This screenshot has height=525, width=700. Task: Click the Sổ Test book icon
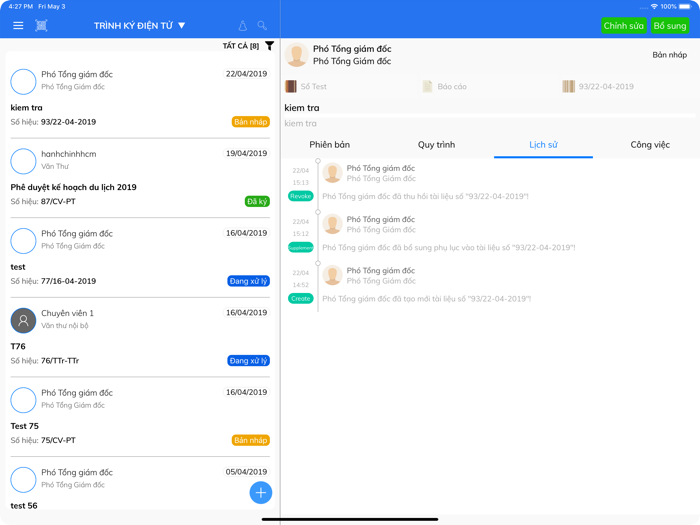[291, 87]
